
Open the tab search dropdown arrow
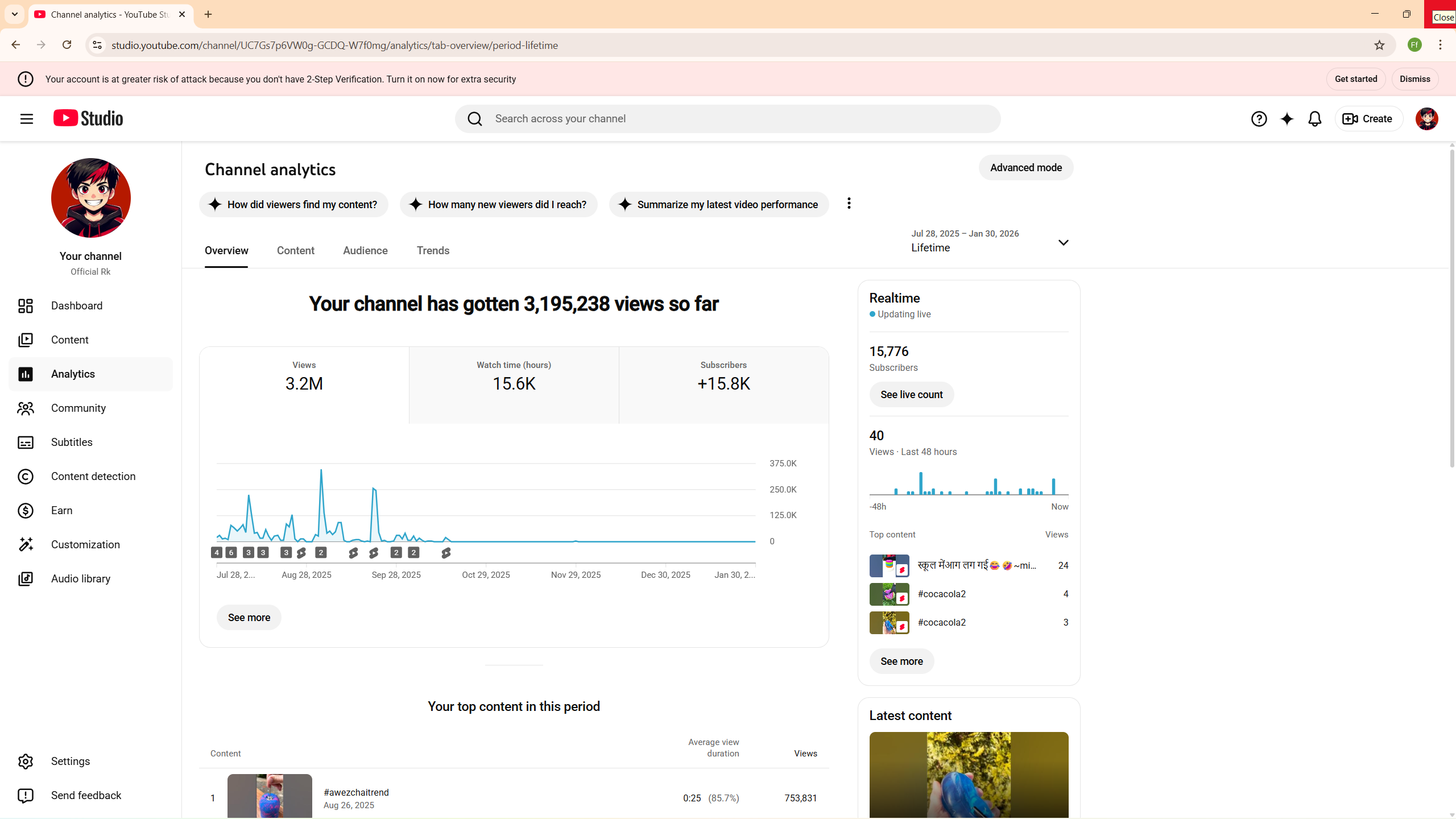point(15,14)
